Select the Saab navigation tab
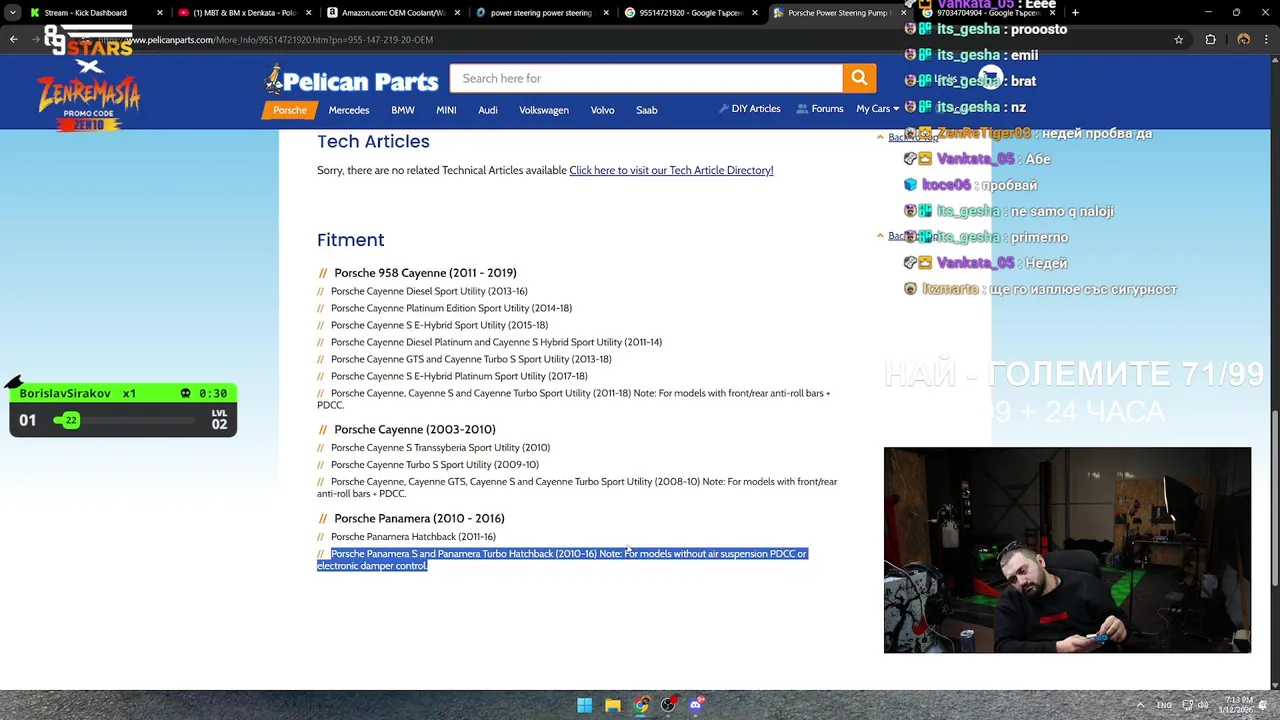The image size is (1280, 720). click(x=647, y=110)
